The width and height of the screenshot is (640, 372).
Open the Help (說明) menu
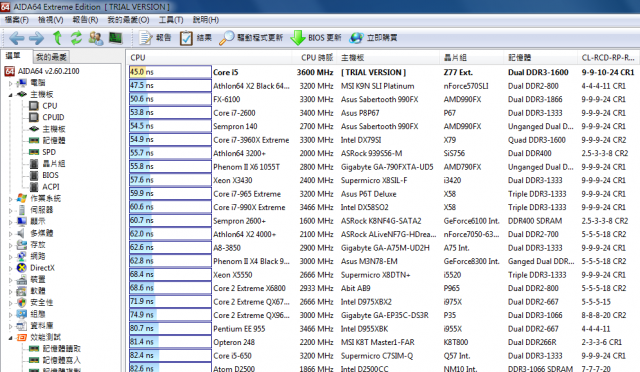tap(206, 20)
